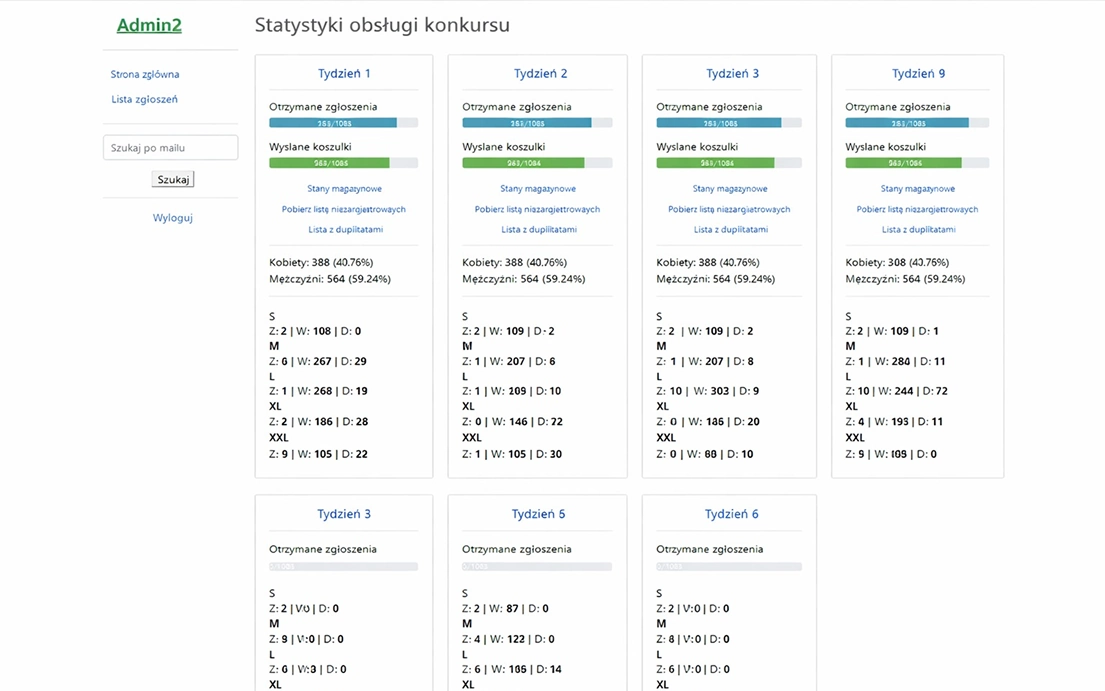Click empty Otrzymane zgłoszenia bar in Tydzień 5

coord(537,566)
